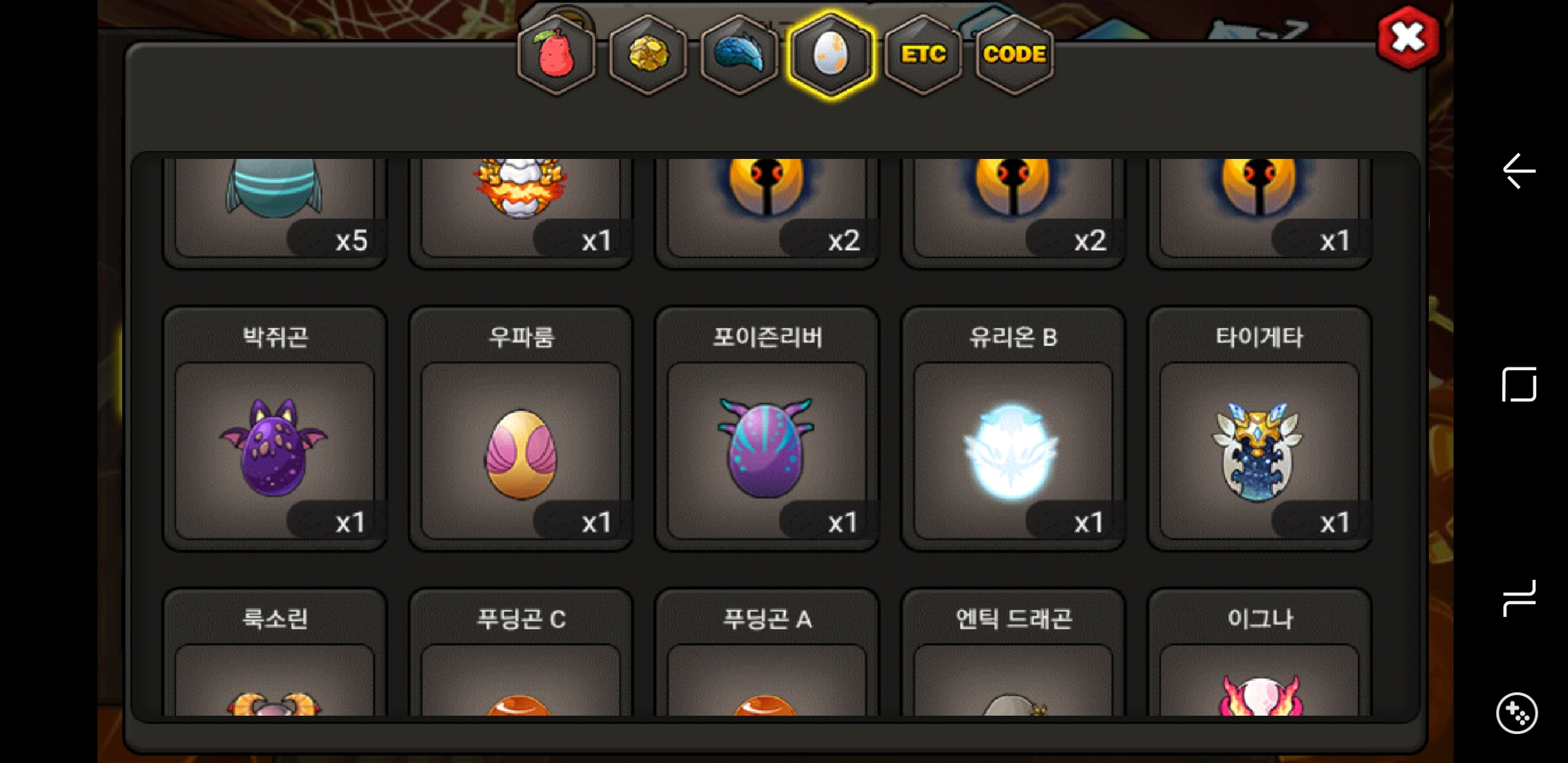Select the teal striped egg with x5
1568x763 pixels.
click(275, 213)
